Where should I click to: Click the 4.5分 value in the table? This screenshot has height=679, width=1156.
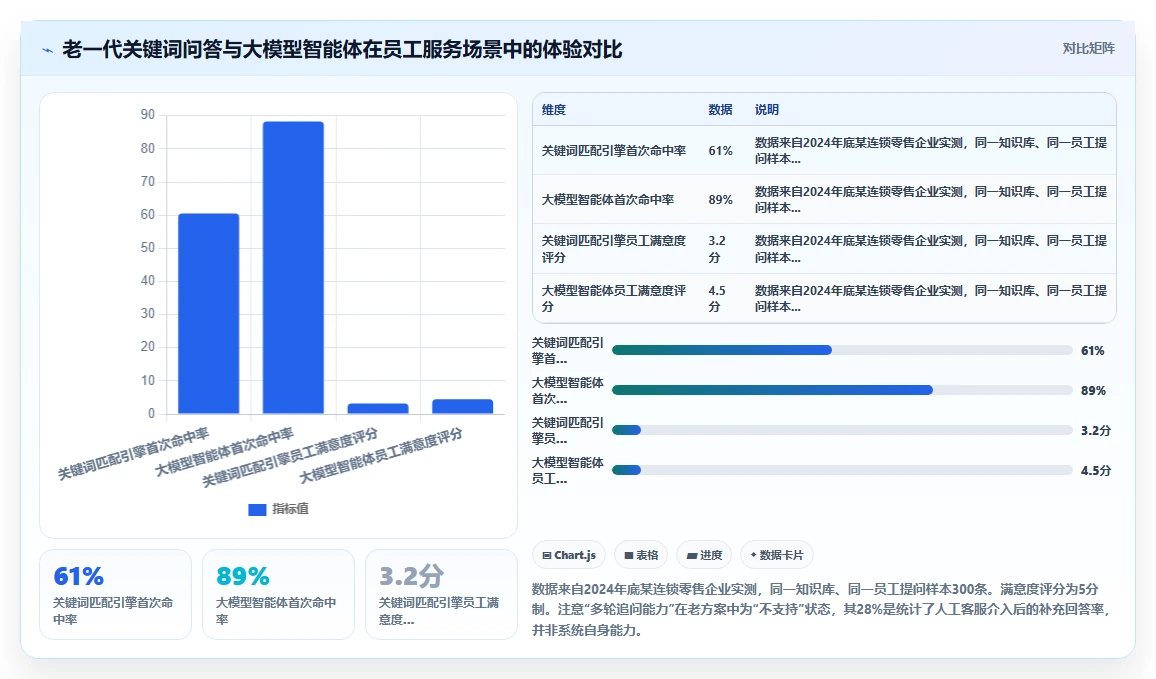[x=717, y=299]
